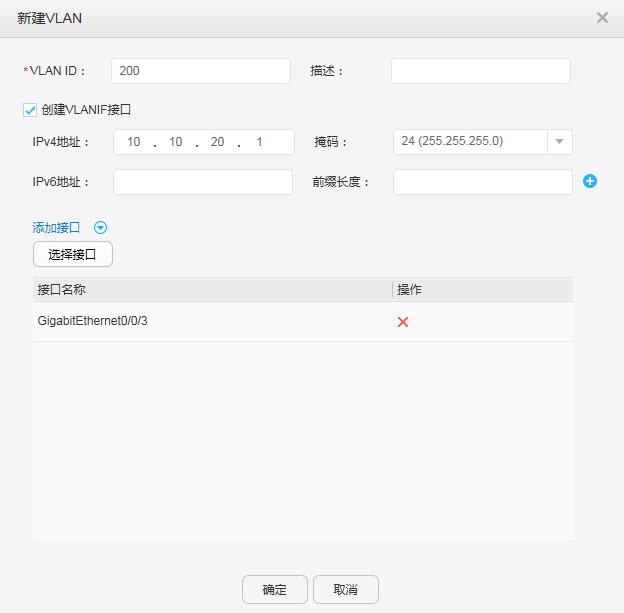Select the IPv4 octet 20

click(217, 142)
